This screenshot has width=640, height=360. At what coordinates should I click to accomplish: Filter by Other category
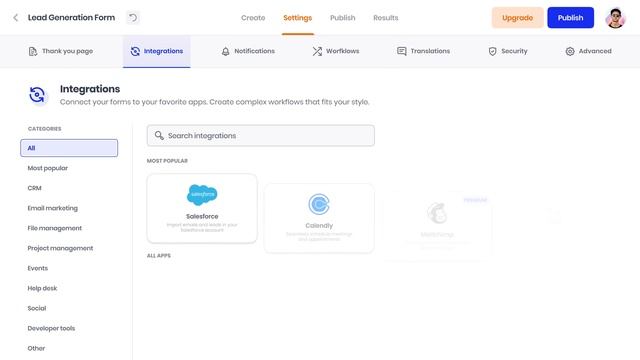(36, 348)
